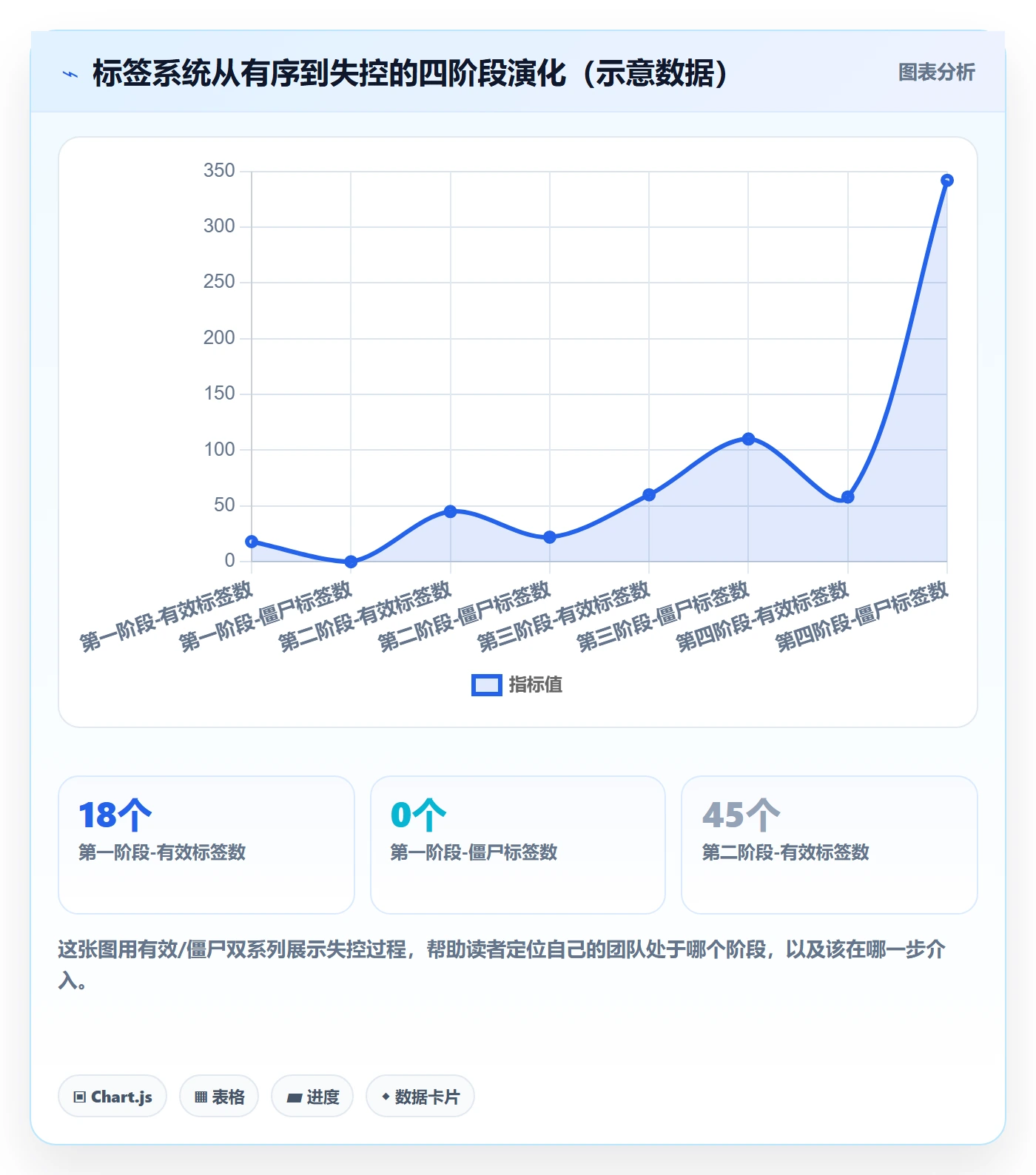Click the x-axis label 第二阶段-僵尸标签数
Screen dimensions: 1036x1175
[465, 616]
